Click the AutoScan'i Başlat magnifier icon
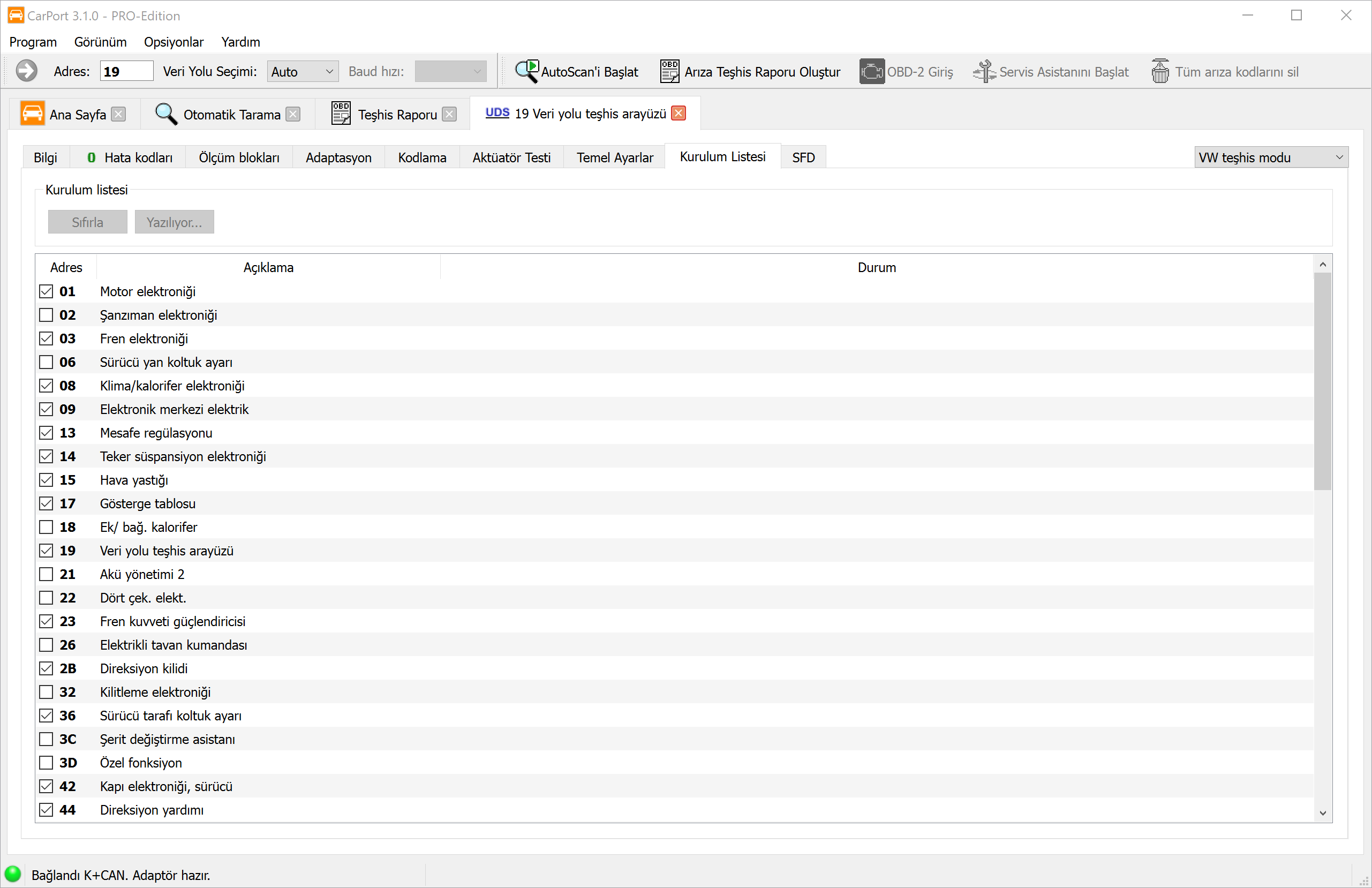Screen dimensions: 1372x888 pos(526,72)
